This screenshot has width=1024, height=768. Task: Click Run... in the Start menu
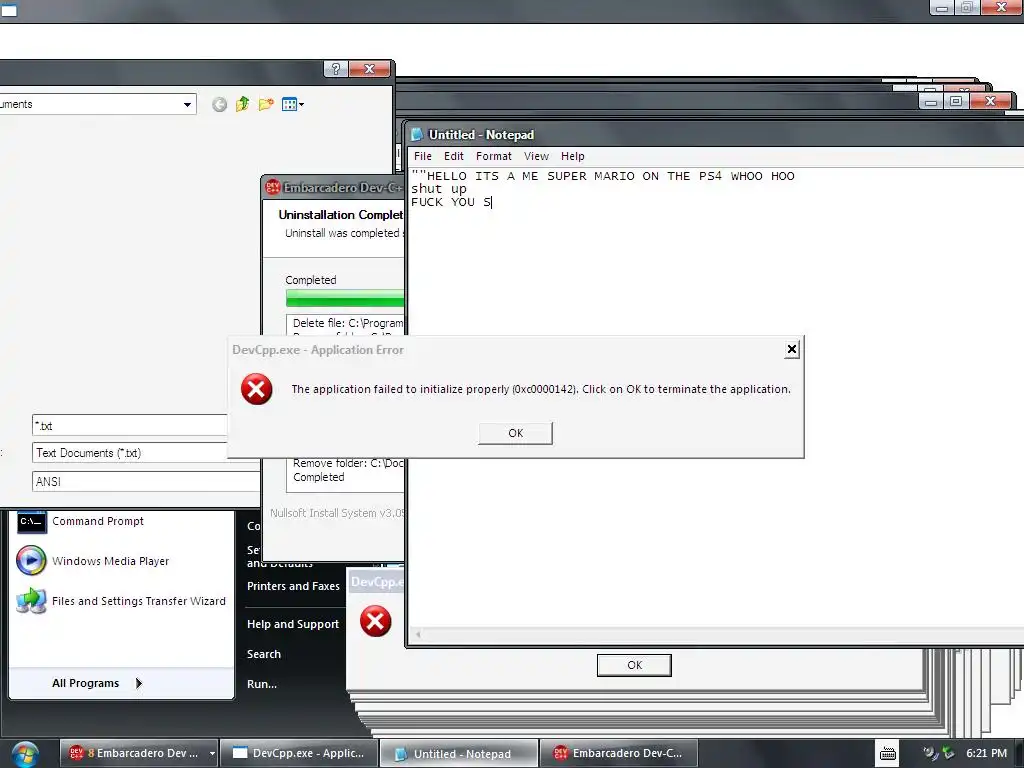[x=262, y=684]
